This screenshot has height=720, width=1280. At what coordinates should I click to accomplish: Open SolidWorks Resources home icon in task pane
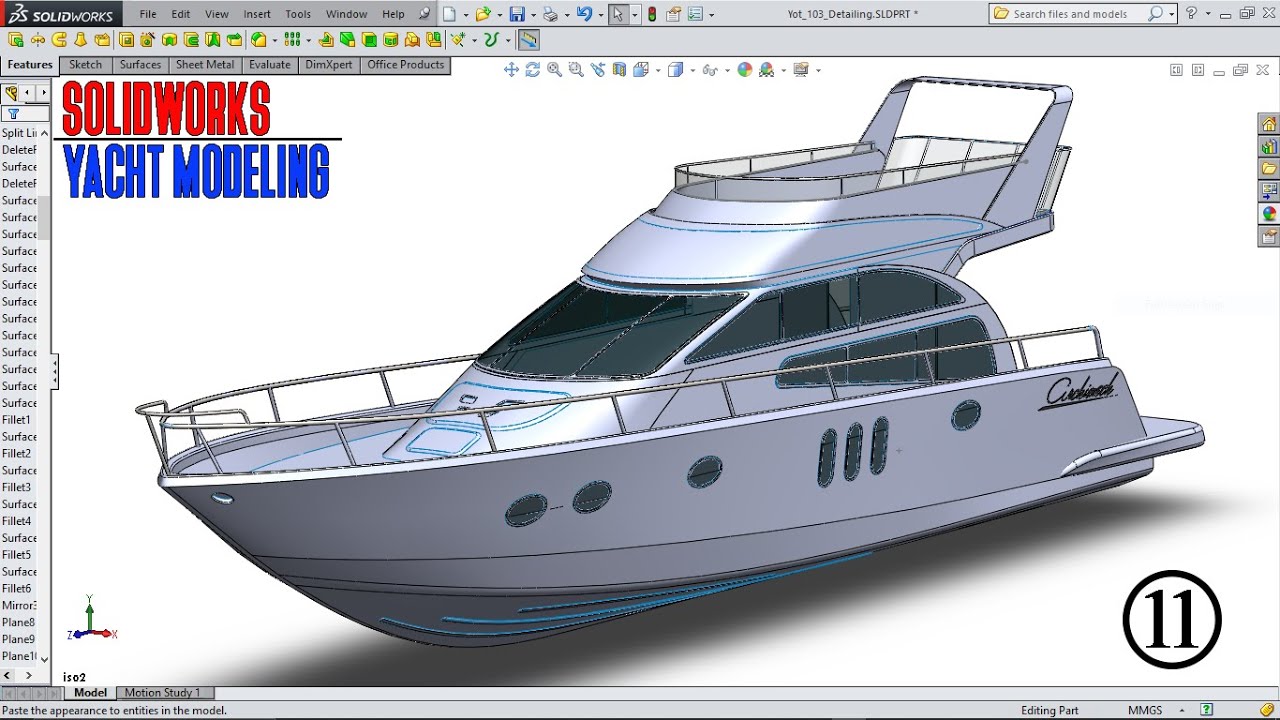1269,124
